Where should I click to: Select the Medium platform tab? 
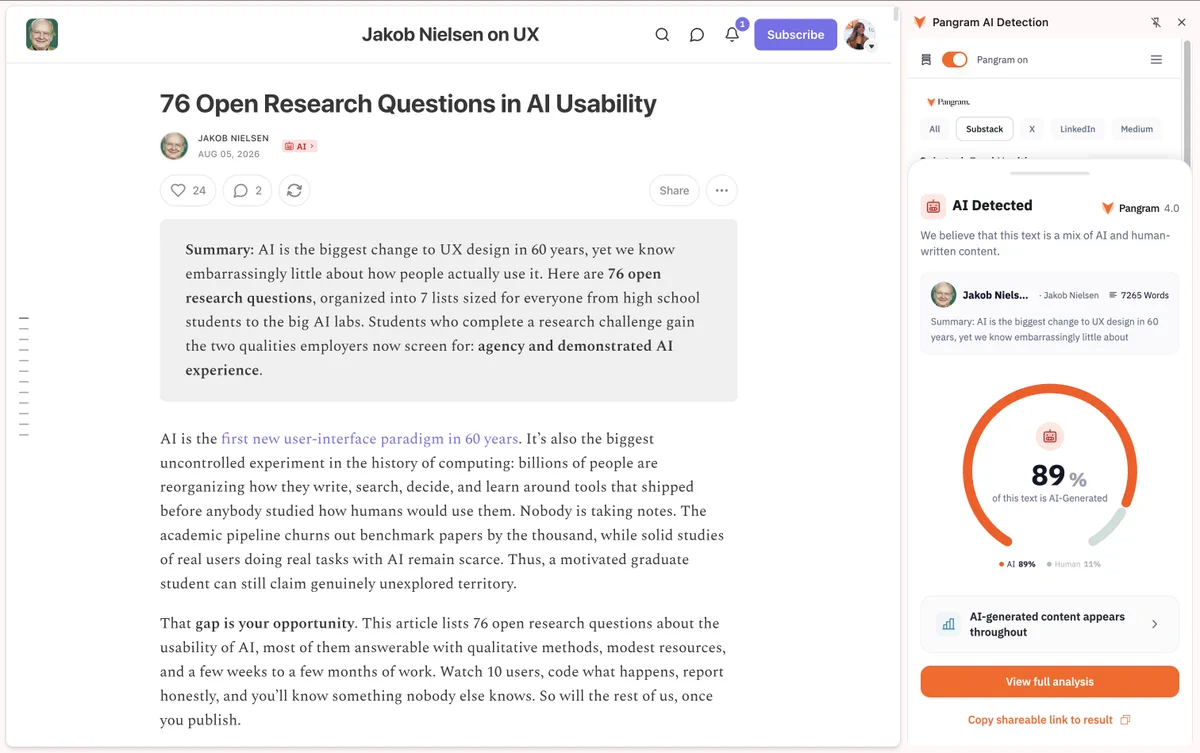[x=1136, y=129]
